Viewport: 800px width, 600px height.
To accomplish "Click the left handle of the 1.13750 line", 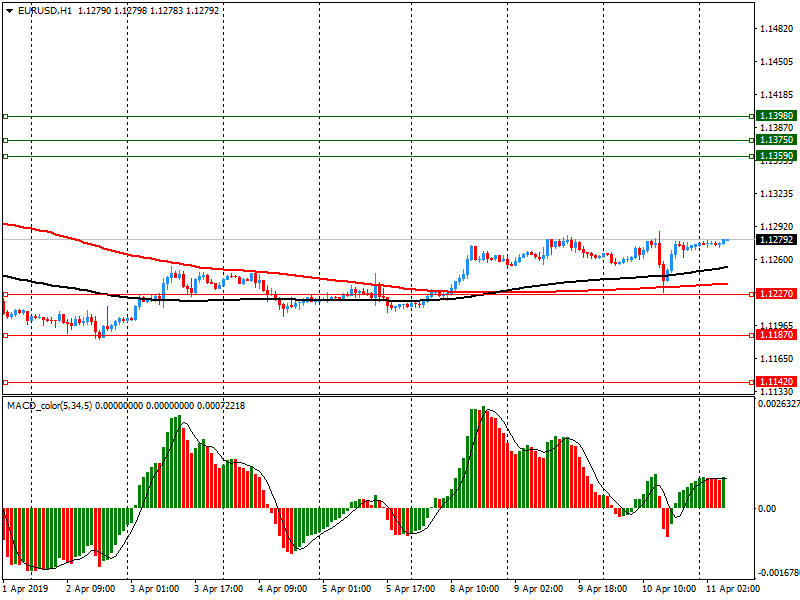I will 6,141.
